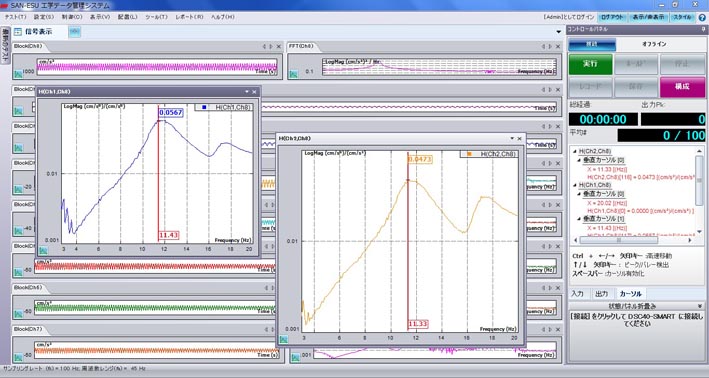Click the ログアウト button
Viewport: 709px width, 378px height.
[x=612, y=17]
